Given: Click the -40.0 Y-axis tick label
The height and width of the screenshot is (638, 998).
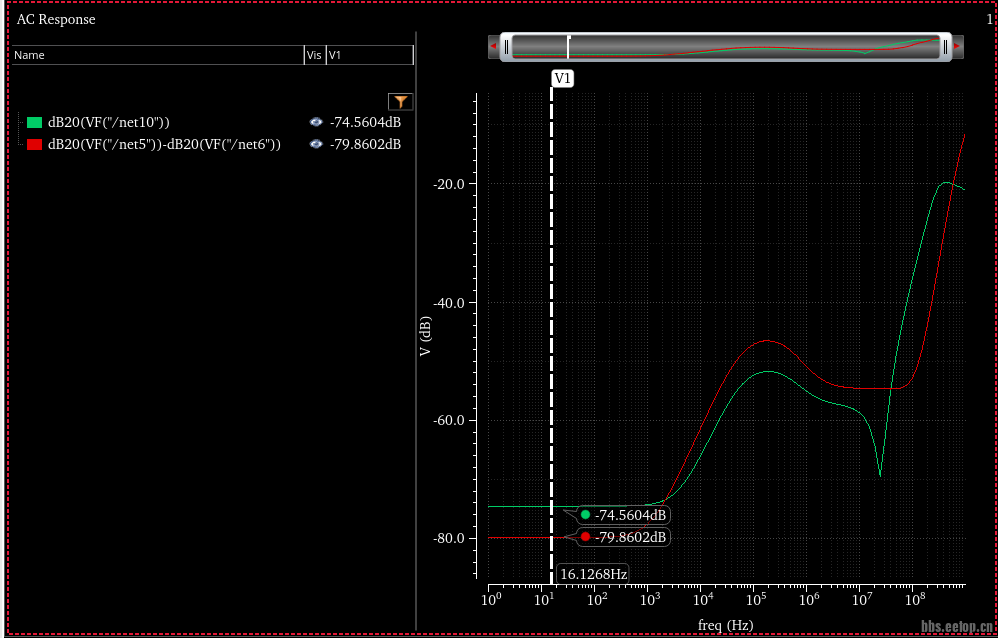Looking at the screenshot, I should 450,302.
